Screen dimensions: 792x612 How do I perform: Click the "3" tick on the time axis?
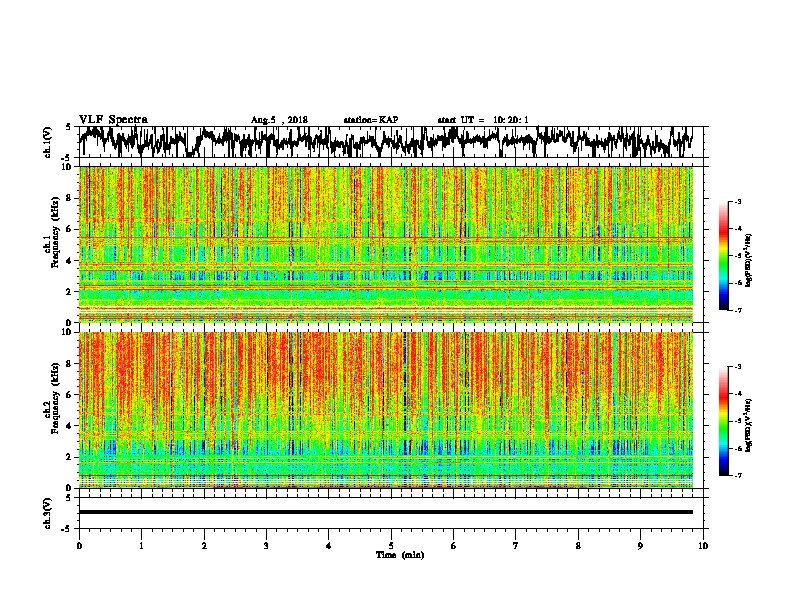point(266,546)
